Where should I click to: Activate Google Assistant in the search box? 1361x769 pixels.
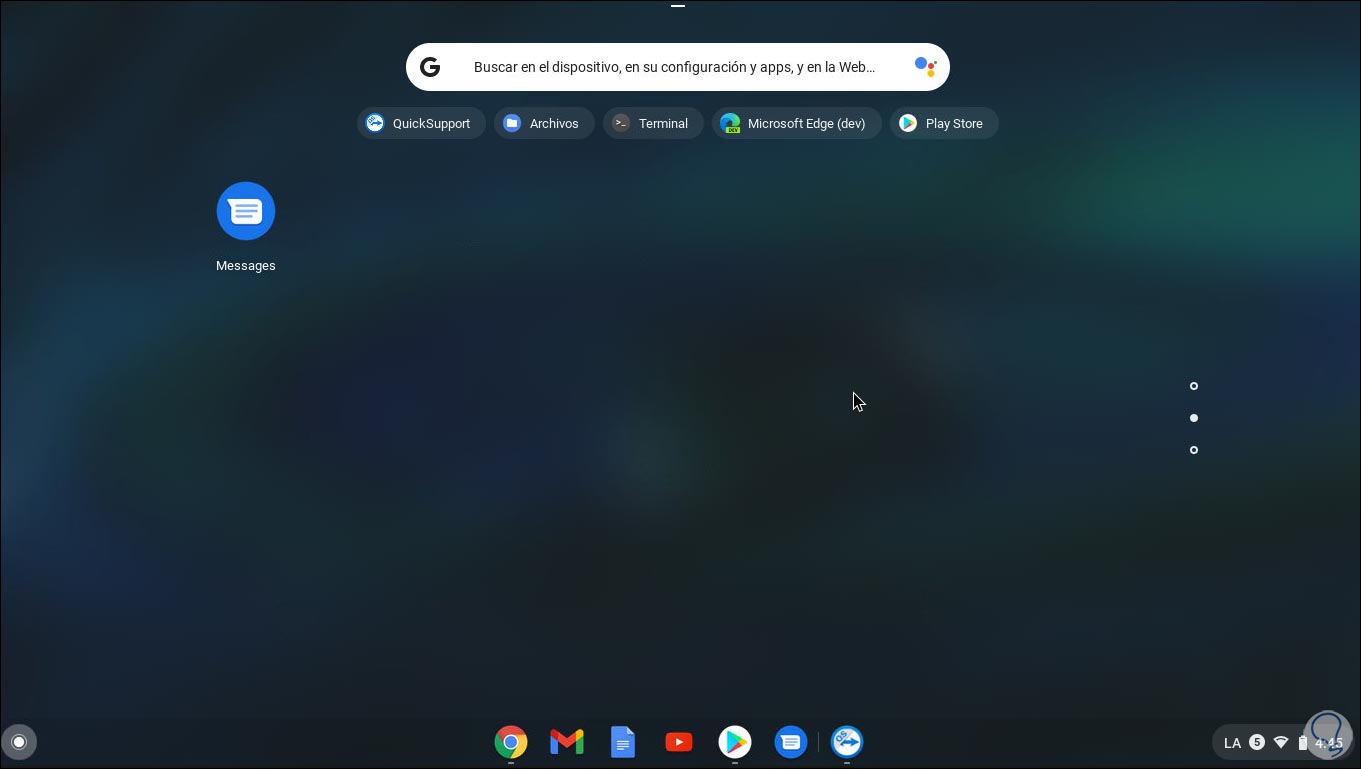tap(925, 67)
